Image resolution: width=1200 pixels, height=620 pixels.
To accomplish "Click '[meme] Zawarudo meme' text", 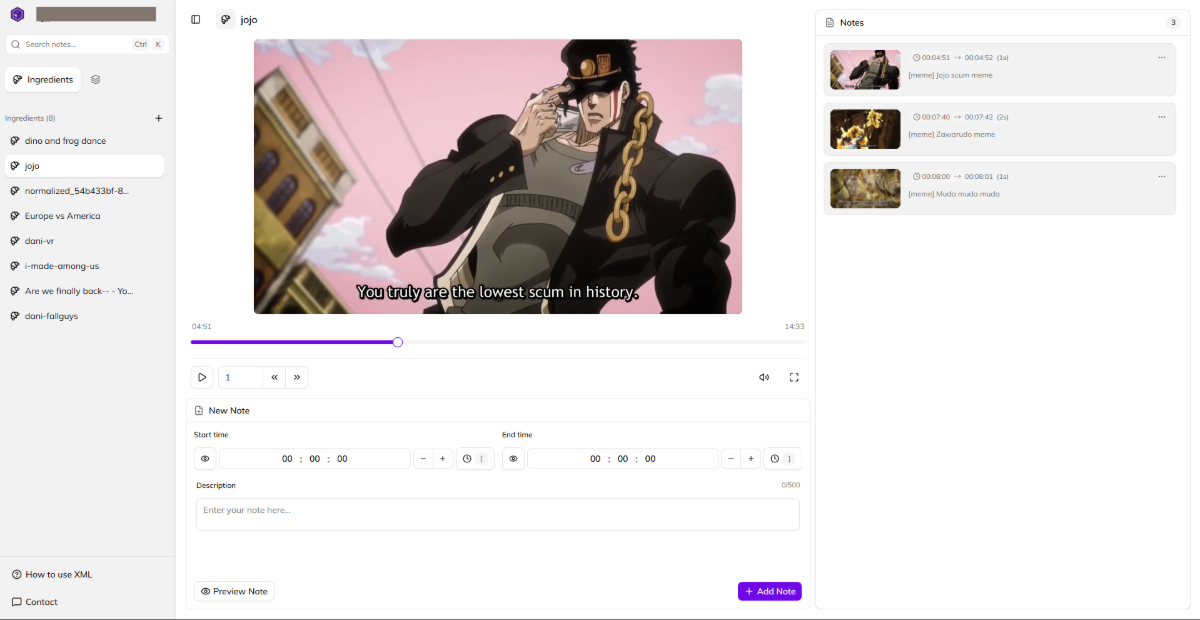I will (951, 134).
